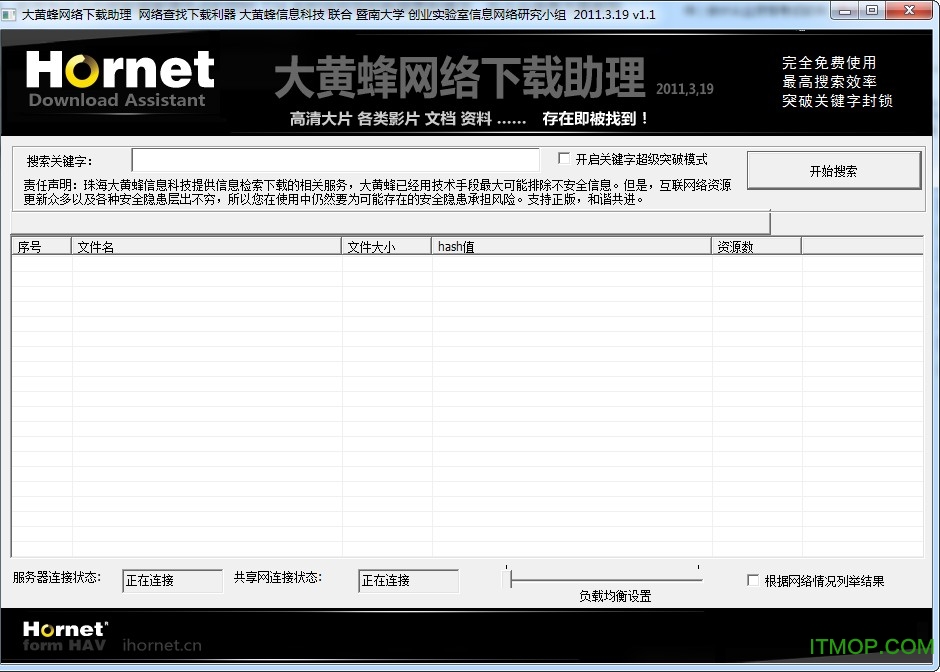Click the 服务器连接状态 status field
This screenshot has width=940, height=672.
[172, 581]
